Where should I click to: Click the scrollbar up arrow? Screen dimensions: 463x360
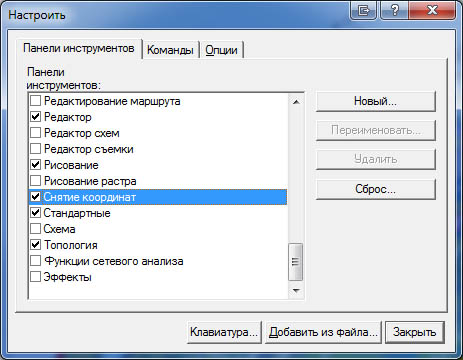pyautogui.click(x=296, y=102)
